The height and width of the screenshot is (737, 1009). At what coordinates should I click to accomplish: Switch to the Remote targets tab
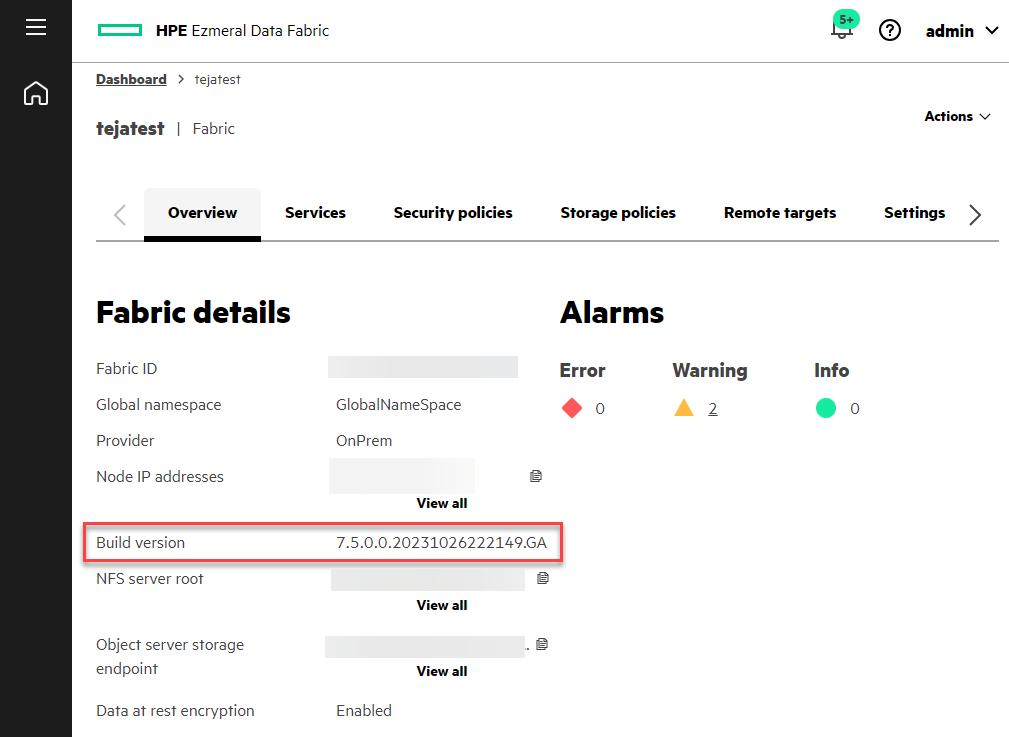tap(780, 213)
